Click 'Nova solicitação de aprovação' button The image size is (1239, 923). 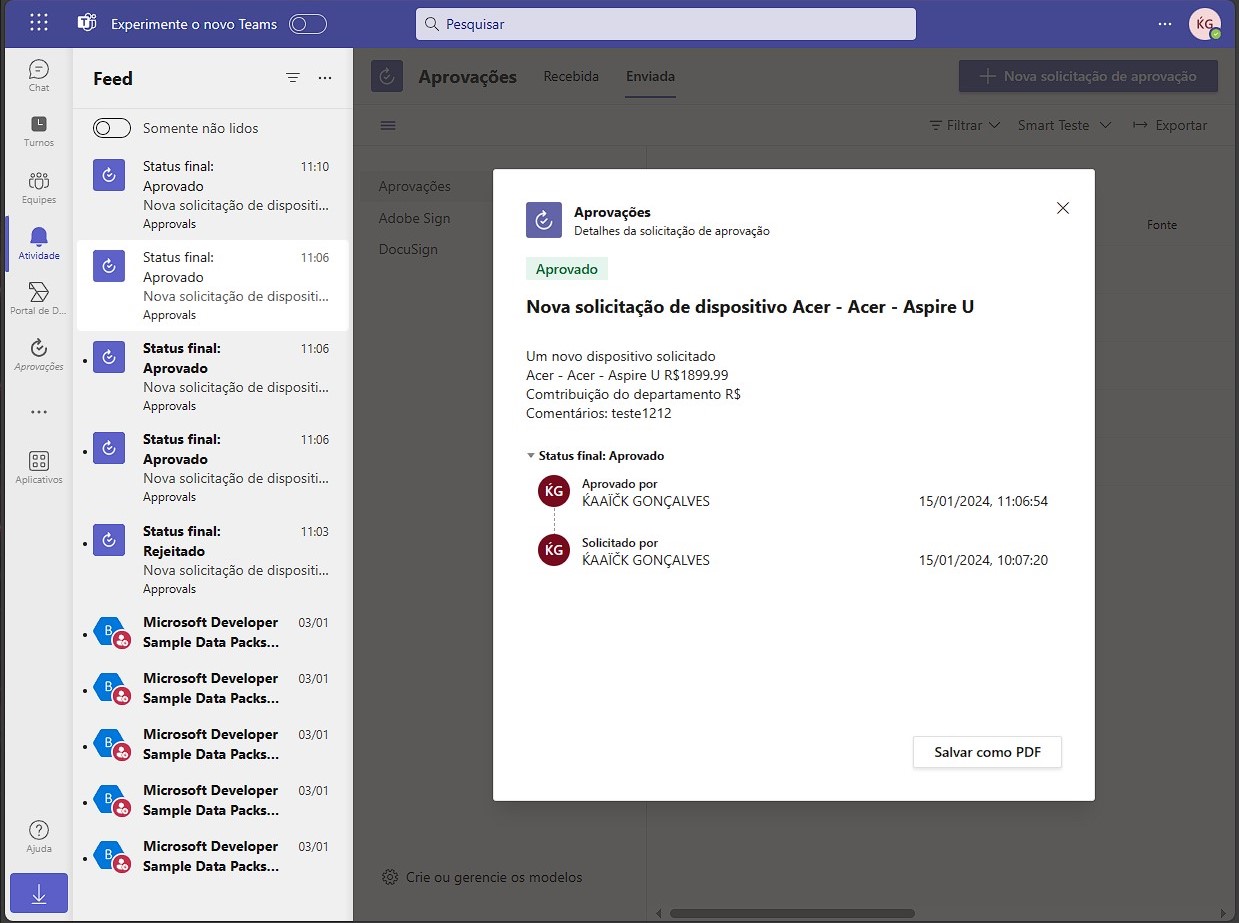tap(1088, 76)
